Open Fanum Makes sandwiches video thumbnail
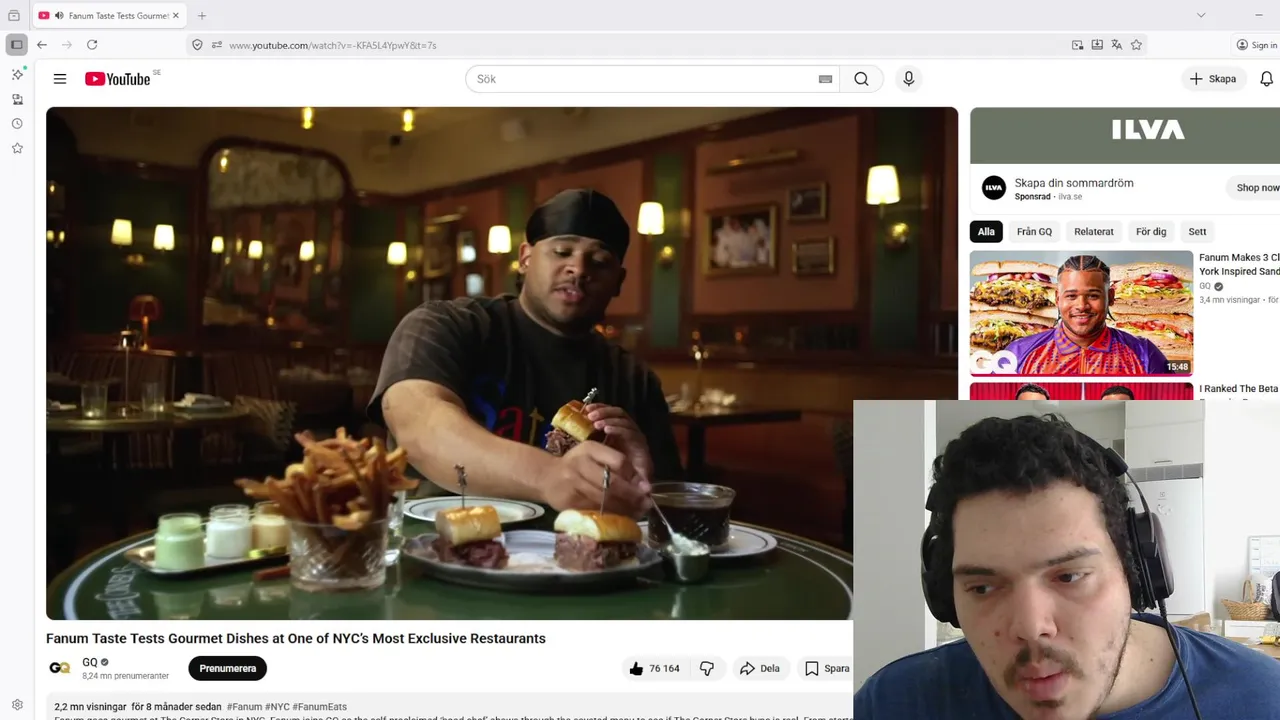The image size is (1280, 720). click(1081, 313)
